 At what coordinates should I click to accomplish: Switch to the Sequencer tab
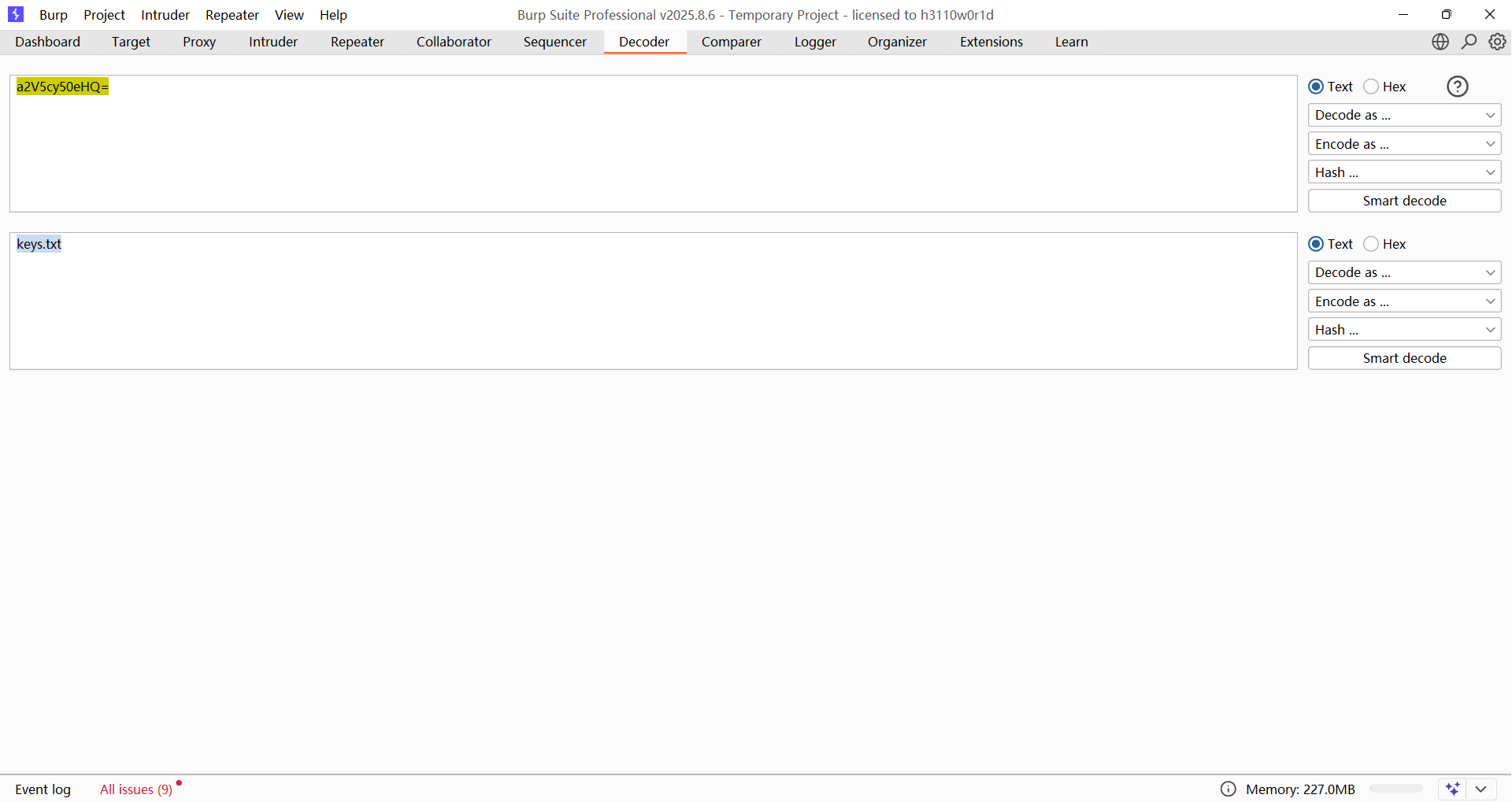pos(555,42)
